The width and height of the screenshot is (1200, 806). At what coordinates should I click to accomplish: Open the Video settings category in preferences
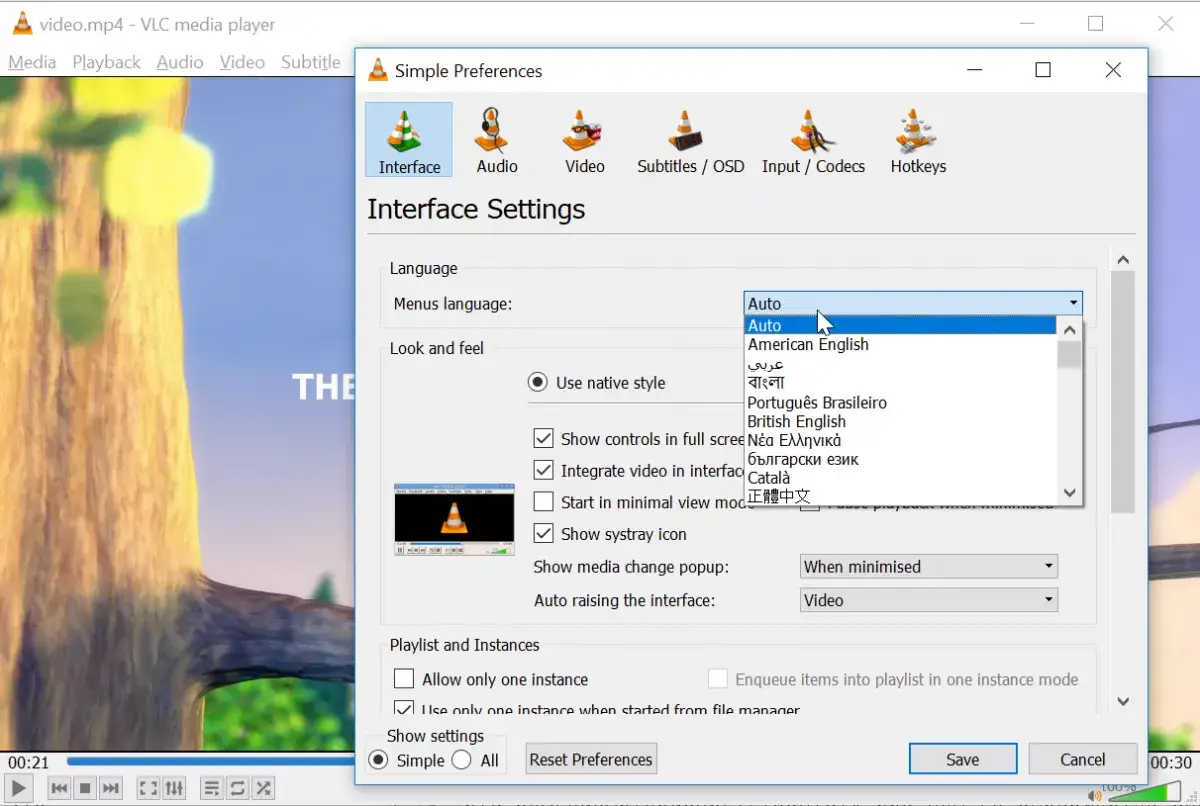point(584,140)
